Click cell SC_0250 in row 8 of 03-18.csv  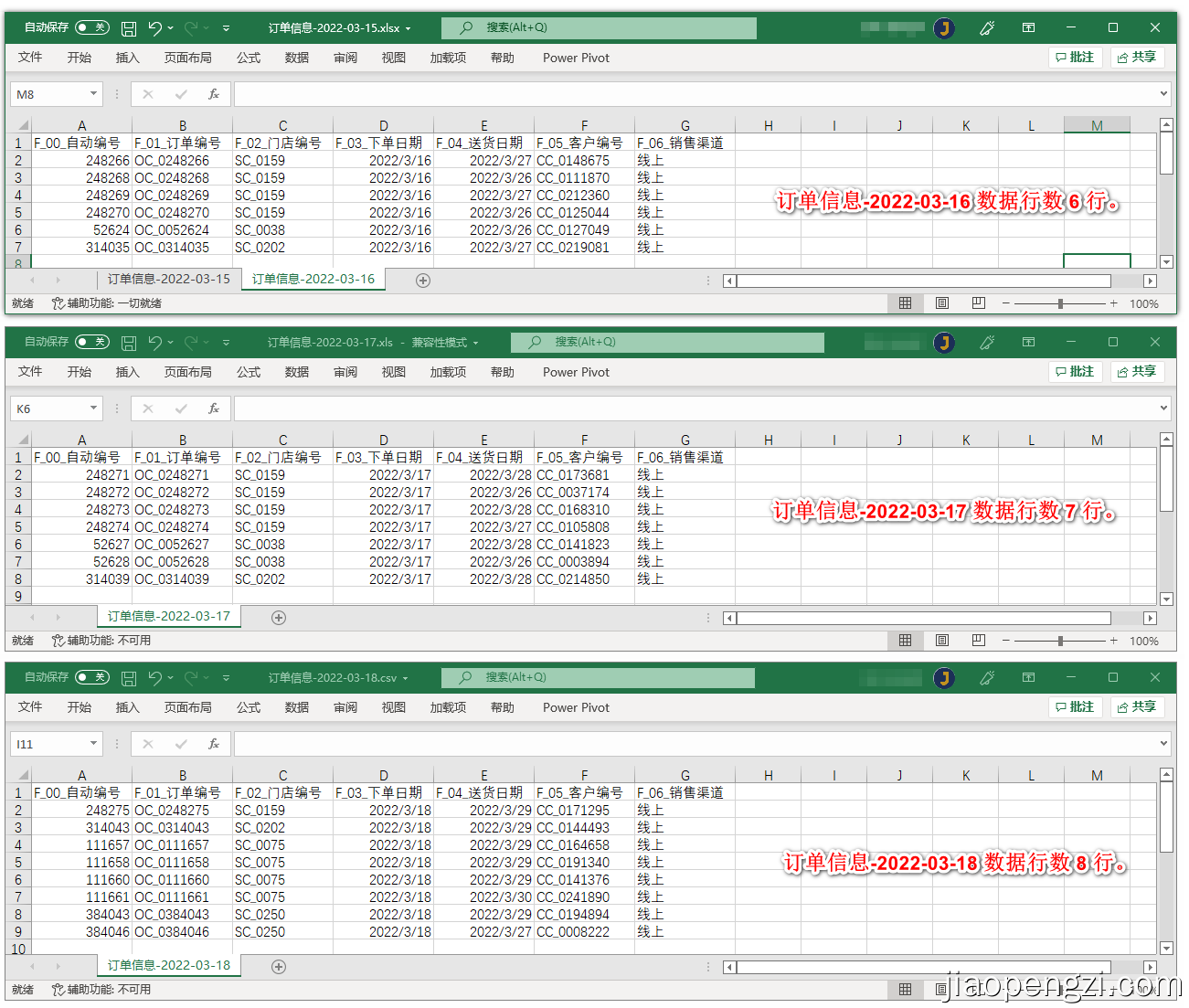click(282, 915)
